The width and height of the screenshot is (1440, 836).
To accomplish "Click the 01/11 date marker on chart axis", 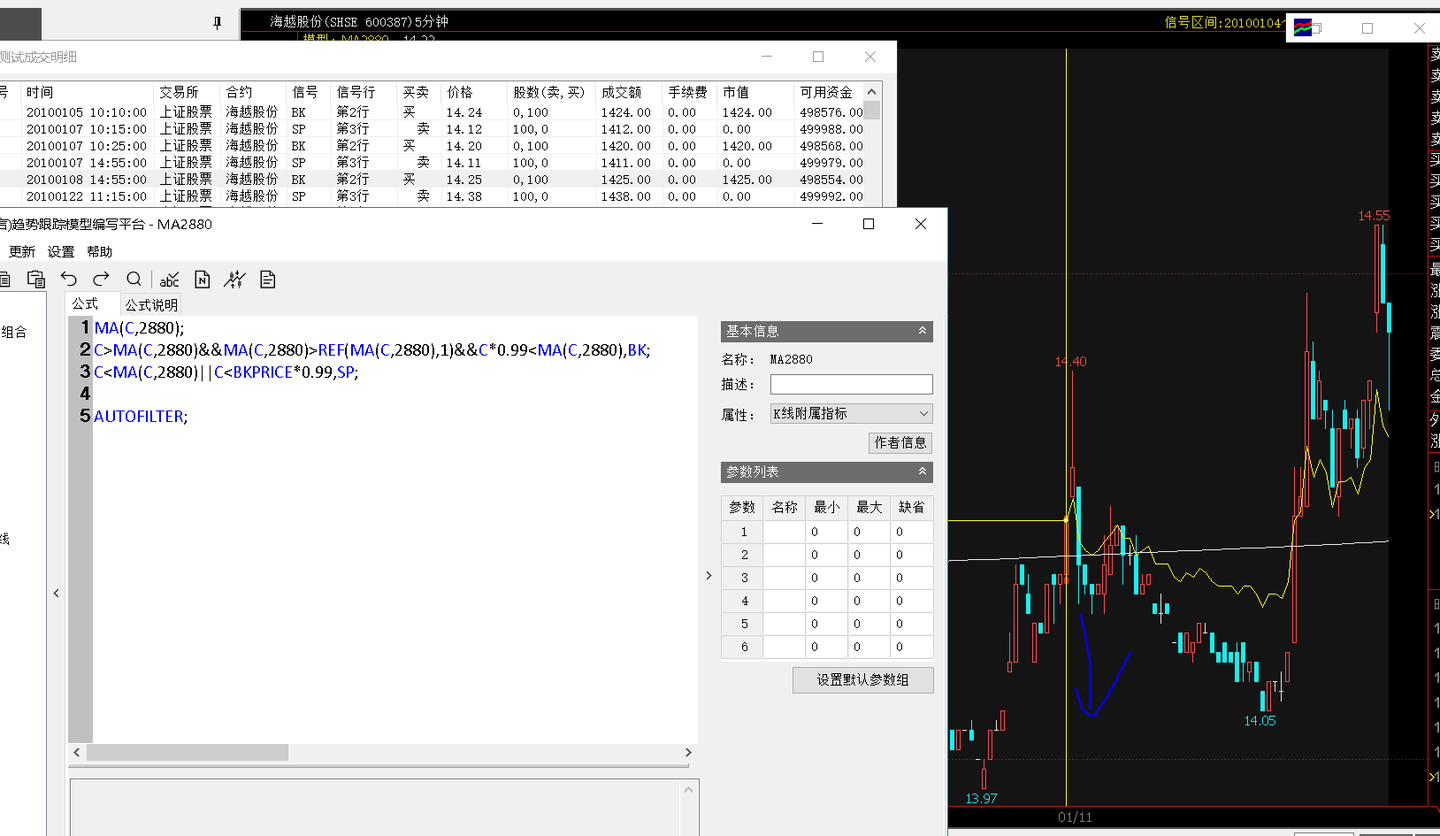I will [1075, 817].
